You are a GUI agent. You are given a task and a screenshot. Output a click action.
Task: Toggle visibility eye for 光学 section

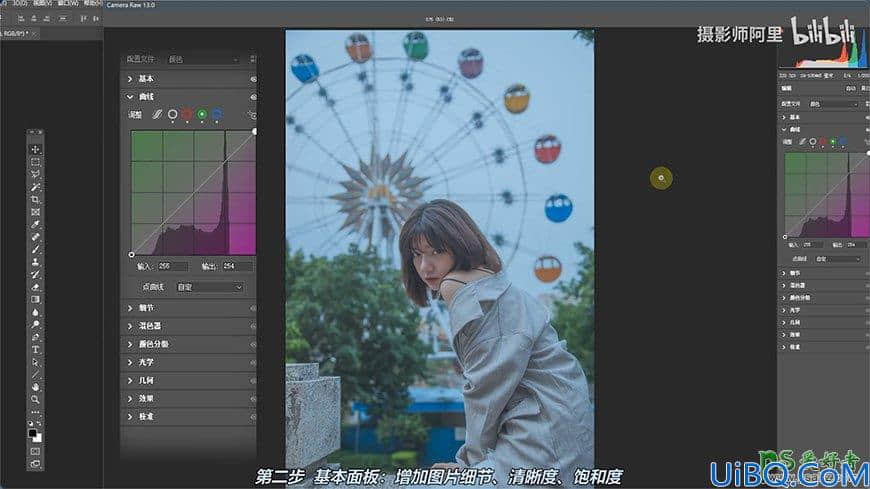click(x=254, y=362)
